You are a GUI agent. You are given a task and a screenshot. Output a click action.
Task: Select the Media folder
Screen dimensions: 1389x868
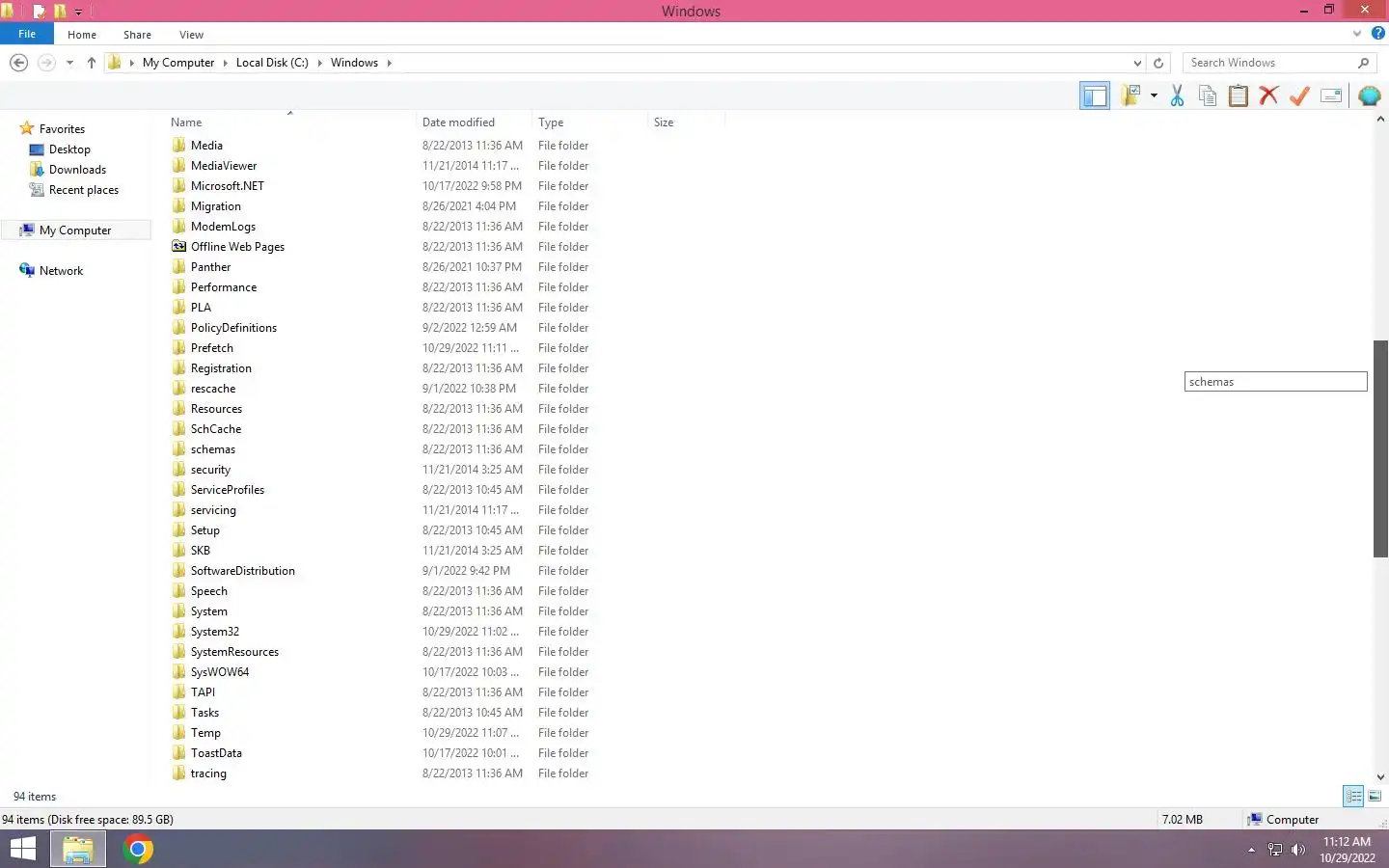(206, 146)
